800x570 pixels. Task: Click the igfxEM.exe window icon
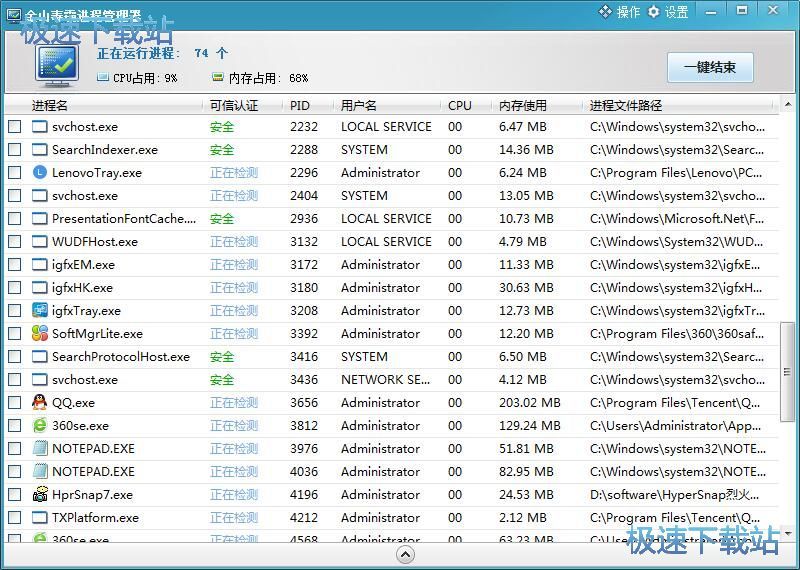point(39,264)
